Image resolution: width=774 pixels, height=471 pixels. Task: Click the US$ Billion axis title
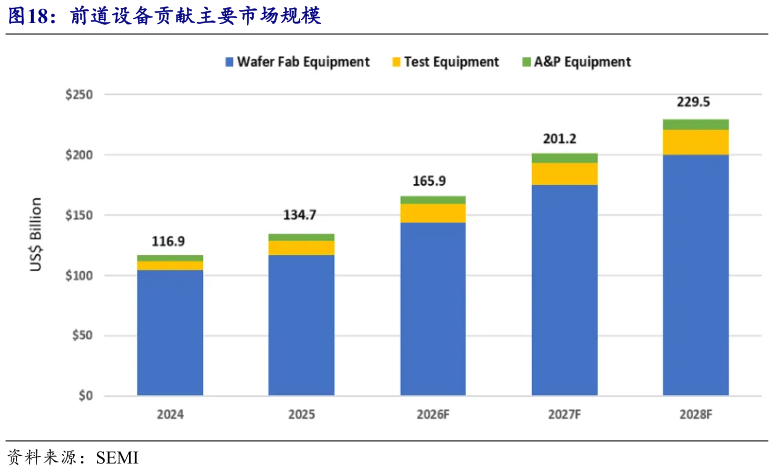pos(36,235)
